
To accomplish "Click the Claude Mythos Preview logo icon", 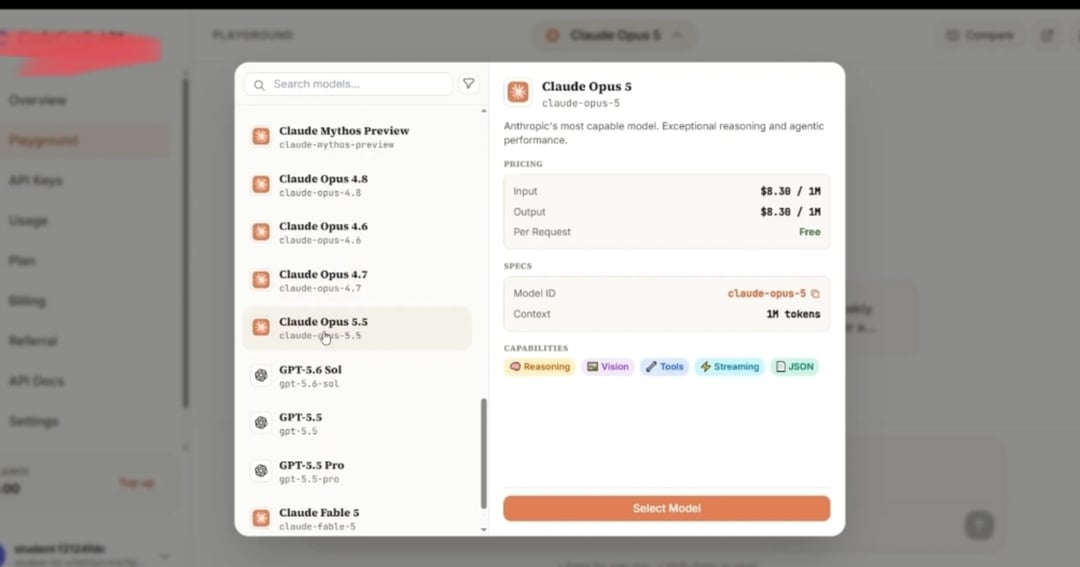I will pos(261,136).
